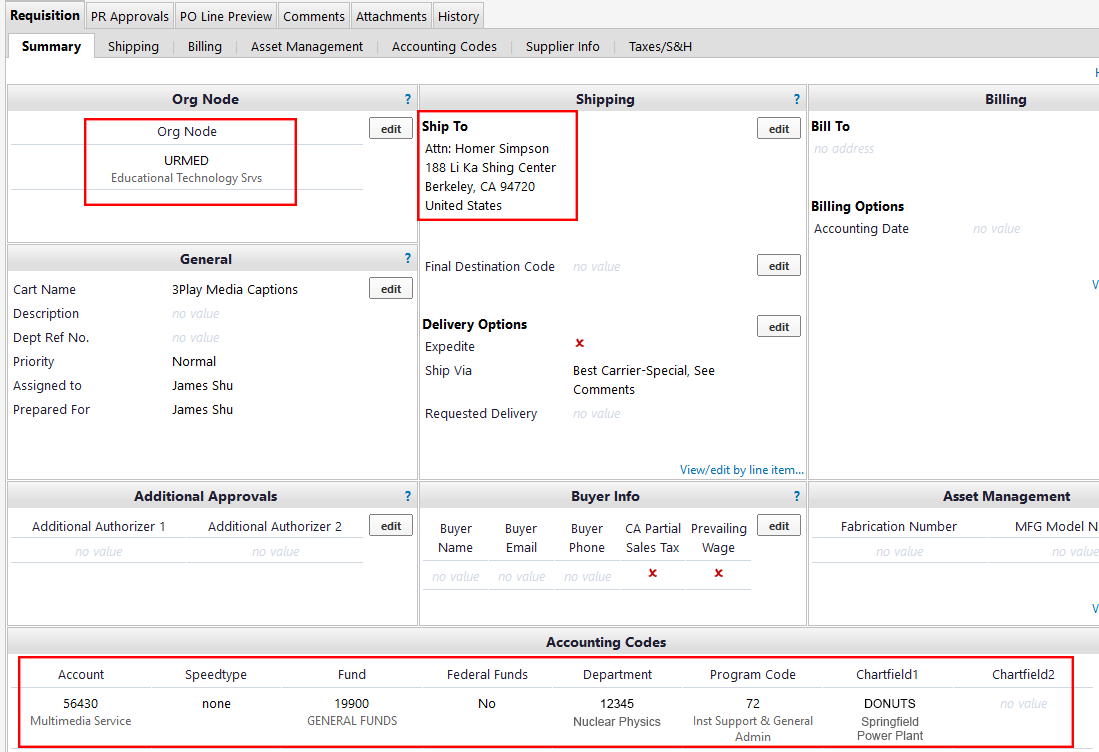The width and height of the screenshot is (1099, 752).
Task: Click the Buyer Info help icon
Action: point(797,496)
